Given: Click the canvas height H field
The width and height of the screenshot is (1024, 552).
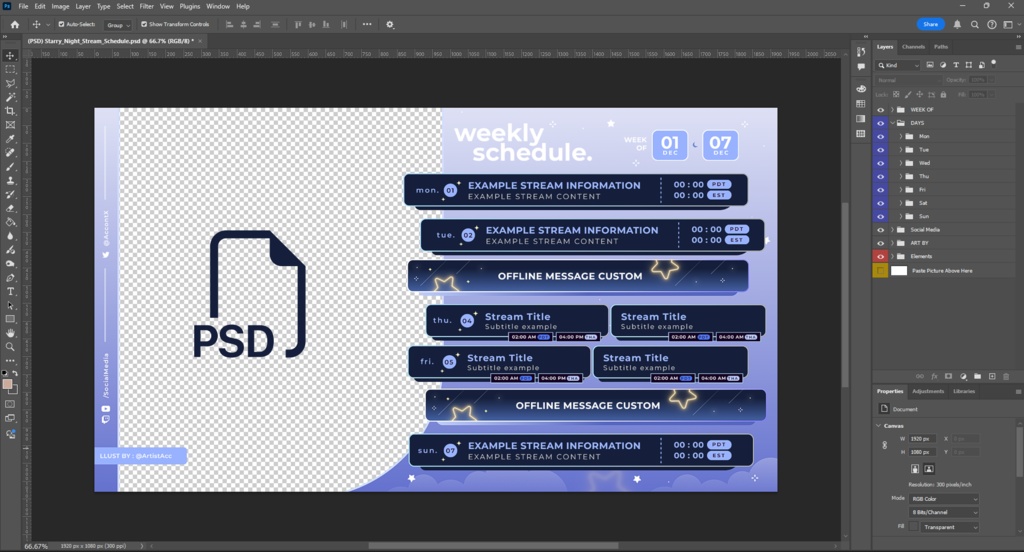Looking at the screenshot, I should coord(922,452).
